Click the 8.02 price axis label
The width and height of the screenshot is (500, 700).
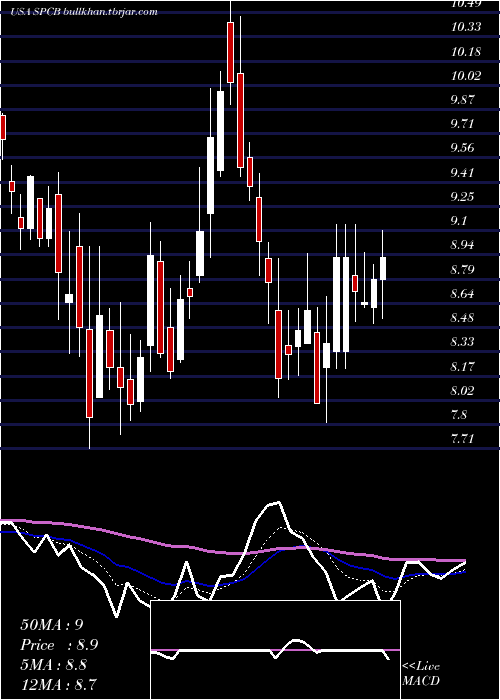[462, 390]
